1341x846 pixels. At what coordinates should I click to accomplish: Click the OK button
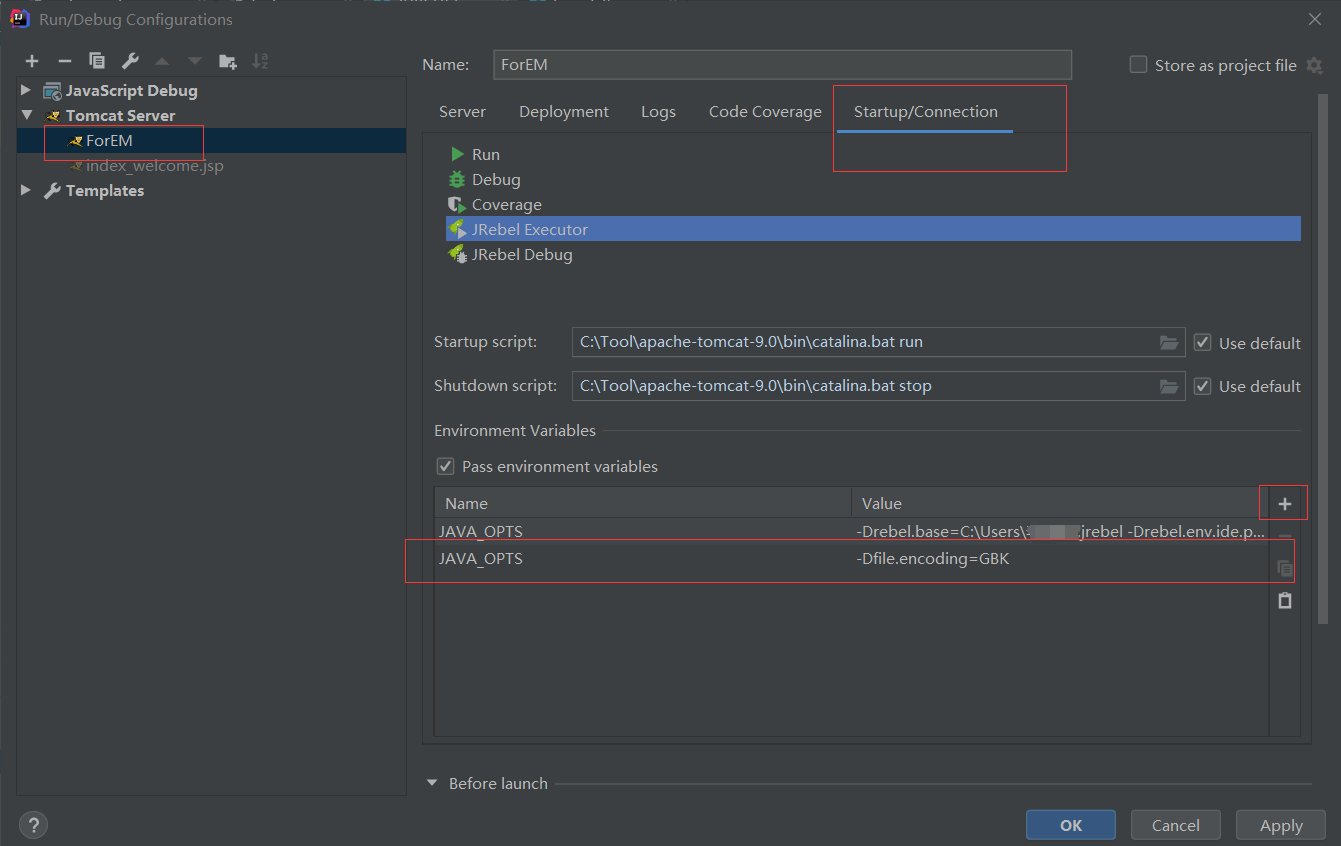coord(1071,825)
